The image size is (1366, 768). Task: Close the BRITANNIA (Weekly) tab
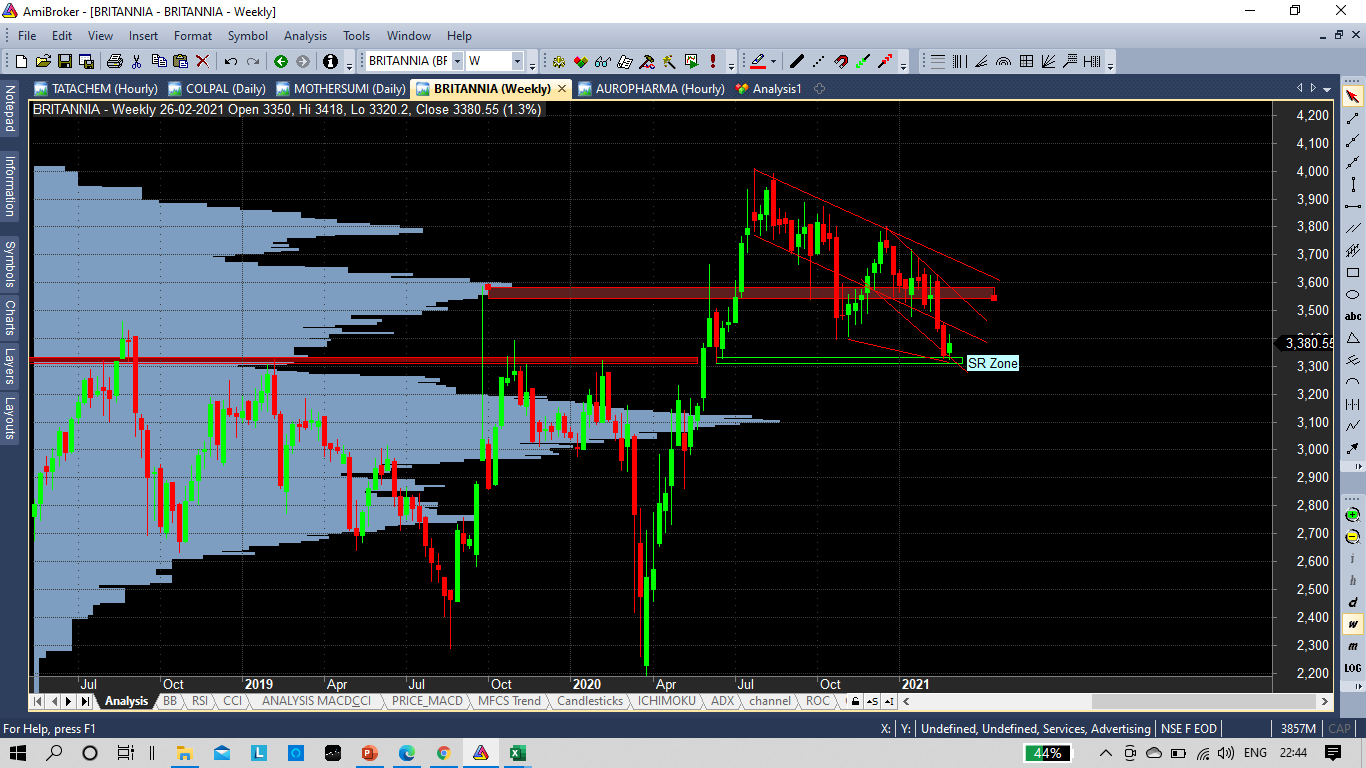tap(561, 89)
